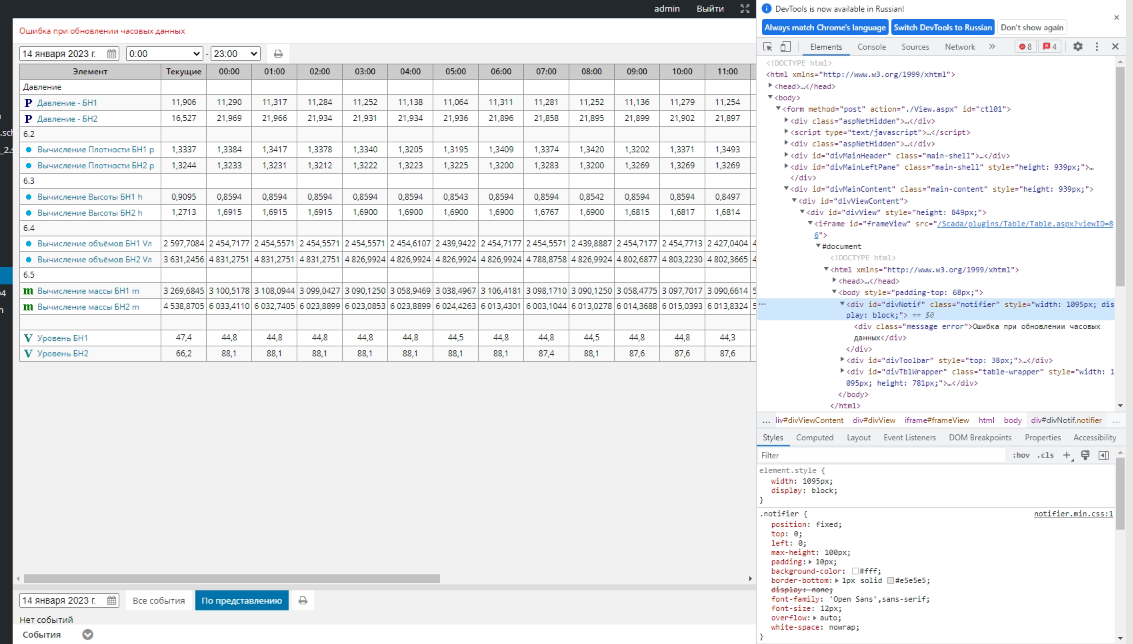Click the admin user name
1133x644 pixels.
pos(667,9)
